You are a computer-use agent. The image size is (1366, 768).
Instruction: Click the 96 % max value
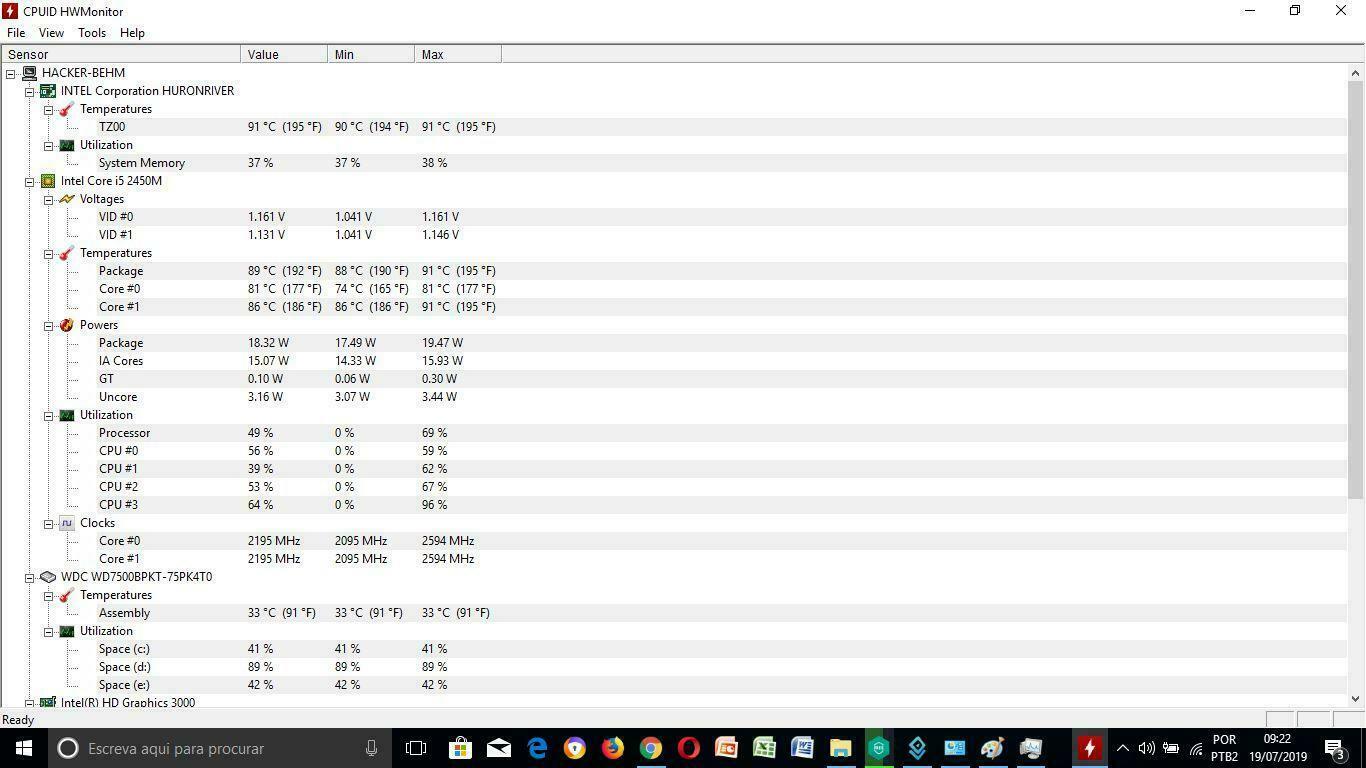tap(434, 505)
